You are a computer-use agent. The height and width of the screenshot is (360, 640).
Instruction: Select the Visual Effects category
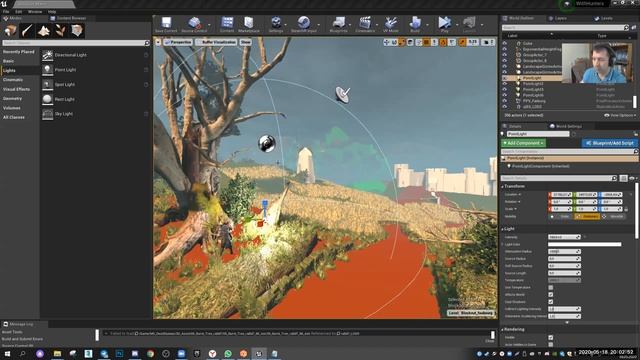coord(16,89)
